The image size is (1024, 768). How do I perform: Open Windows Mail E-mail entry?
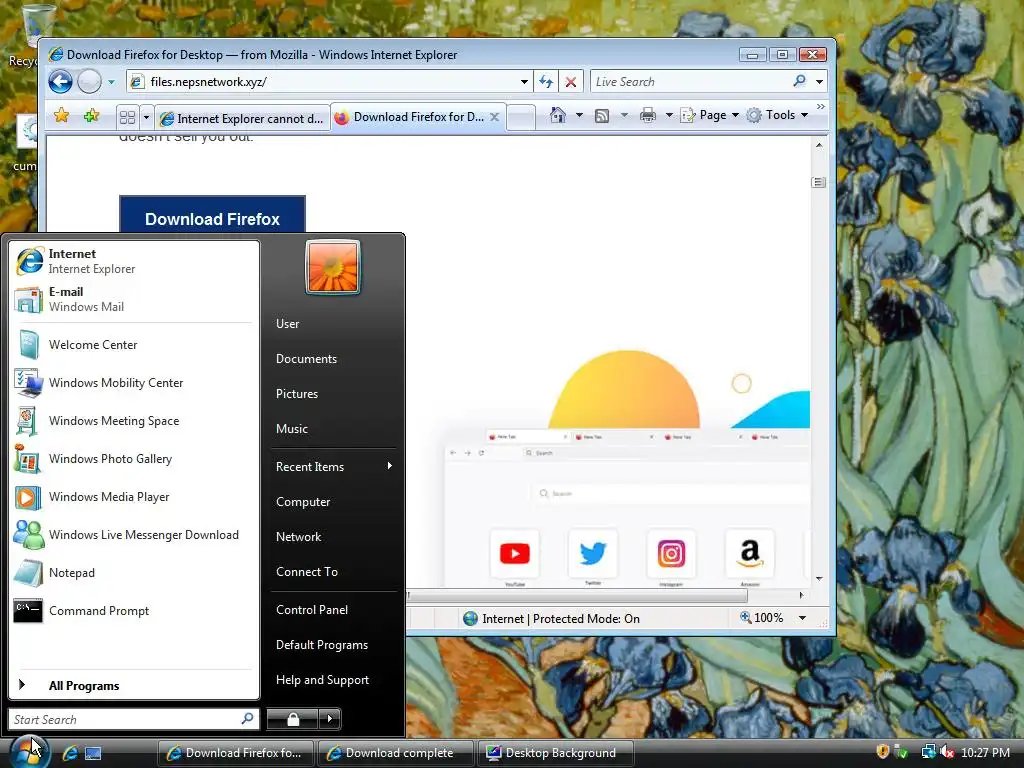click(x=133, y=299)
